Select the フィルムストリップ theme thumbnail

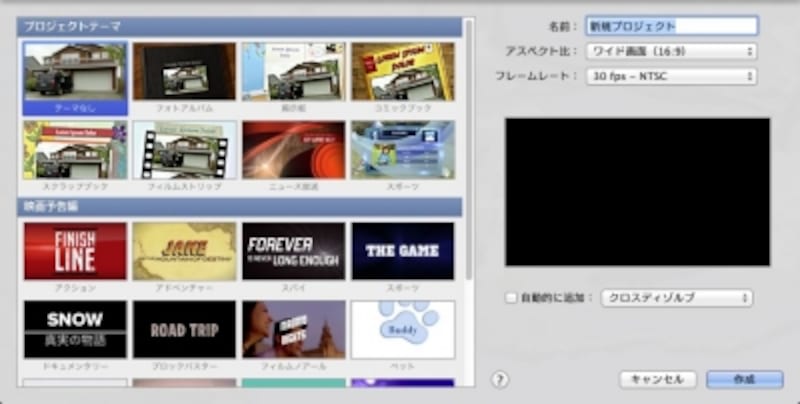pyautogui.click(x=184, y=150)
